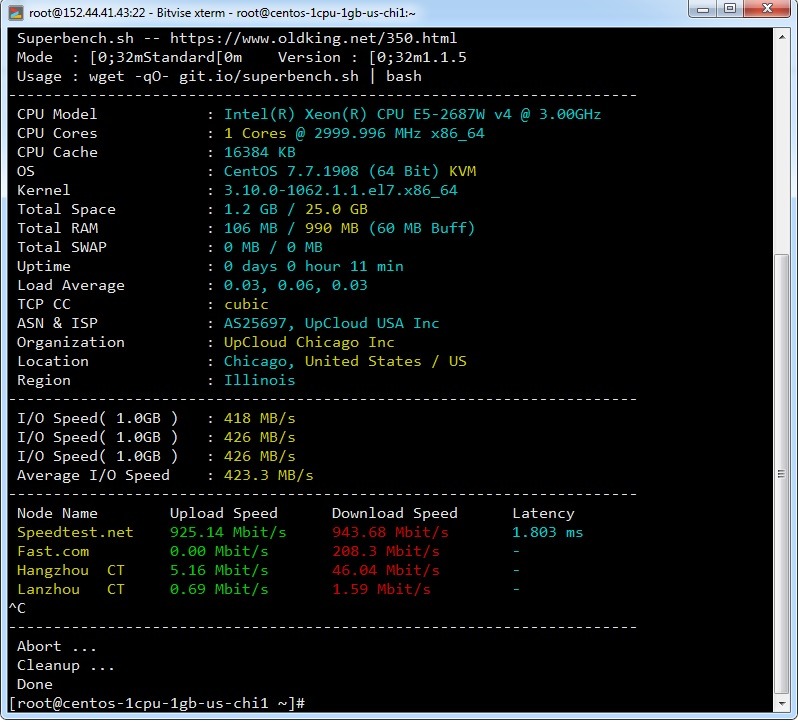Click the 1.803 ms latency value
The image size is (798, 722).
click(547, 532)
